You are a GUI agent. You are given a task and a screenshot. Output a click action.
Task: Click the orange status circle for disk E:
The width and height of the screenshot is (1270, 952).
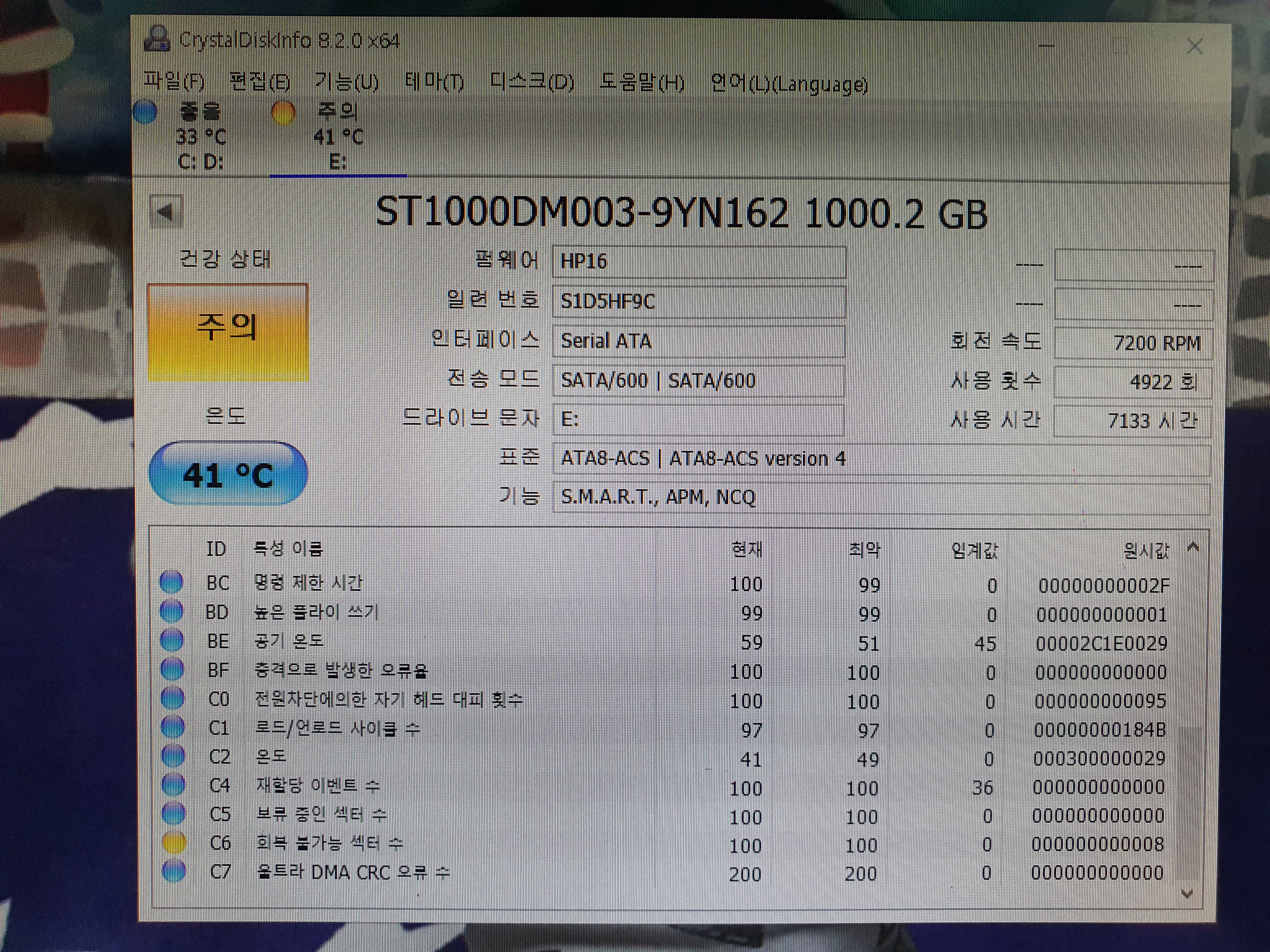[283, 112]
